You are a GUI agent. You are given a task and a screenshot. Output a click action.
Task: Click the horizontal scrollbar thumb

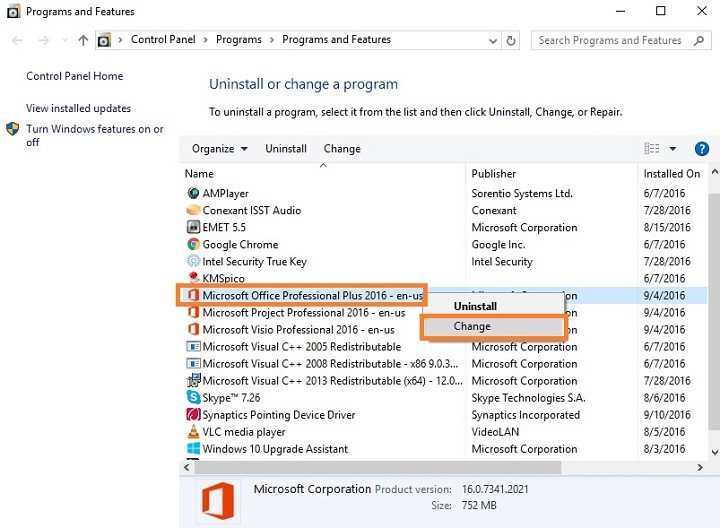pos(377,467)
